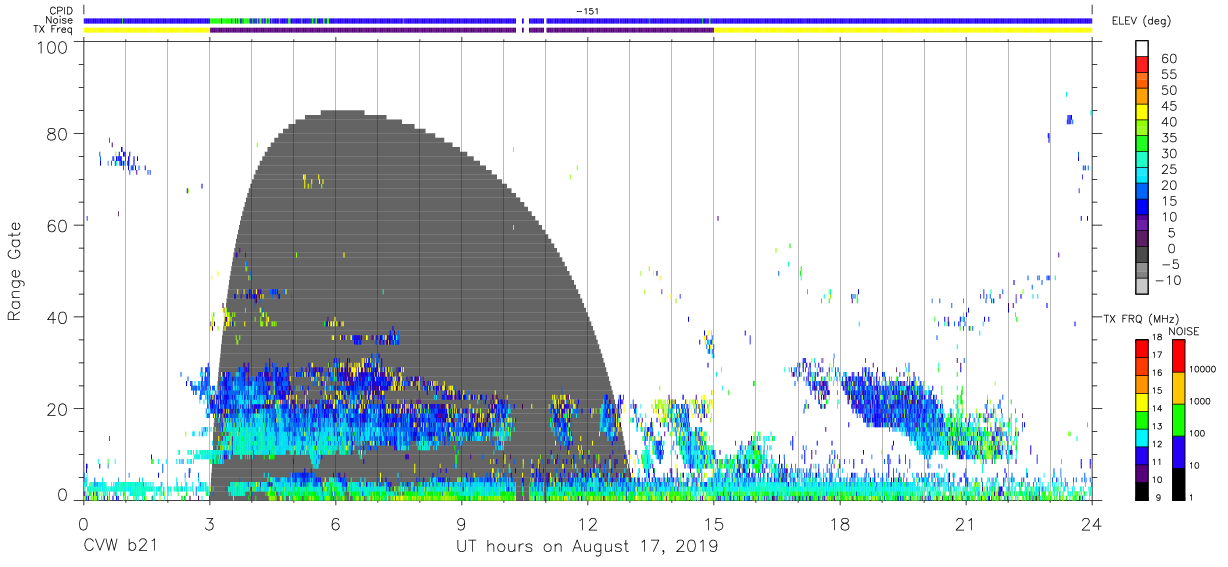Image resolution: width=1228 pixels, height=567 pixels.
Task: Click the '10000' label on the NOISE scale
Action: pyautogui.click(x=1202, y=370)
